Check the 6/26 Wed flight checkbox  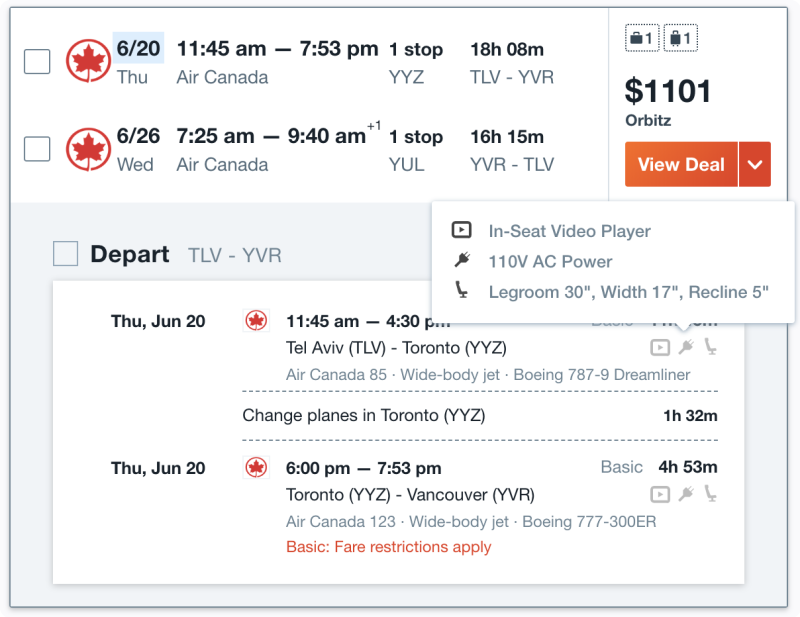pos(37,149)
